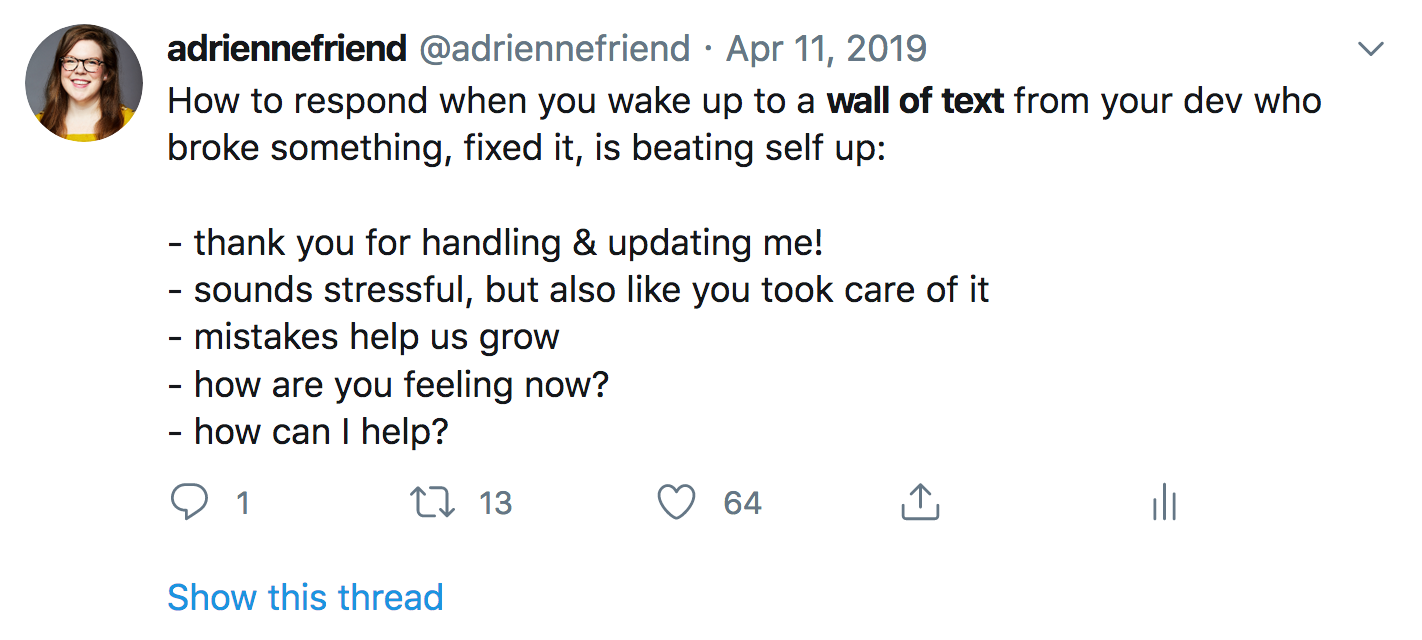
Task: Open the bold adriennefriend display name
Action: point(287,48)
